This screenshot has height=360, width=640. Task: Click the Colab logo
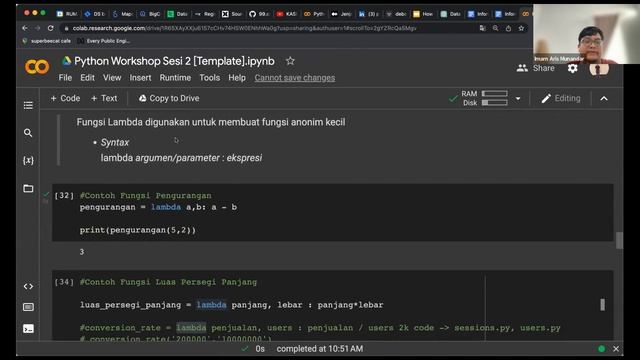click(37, 67)
